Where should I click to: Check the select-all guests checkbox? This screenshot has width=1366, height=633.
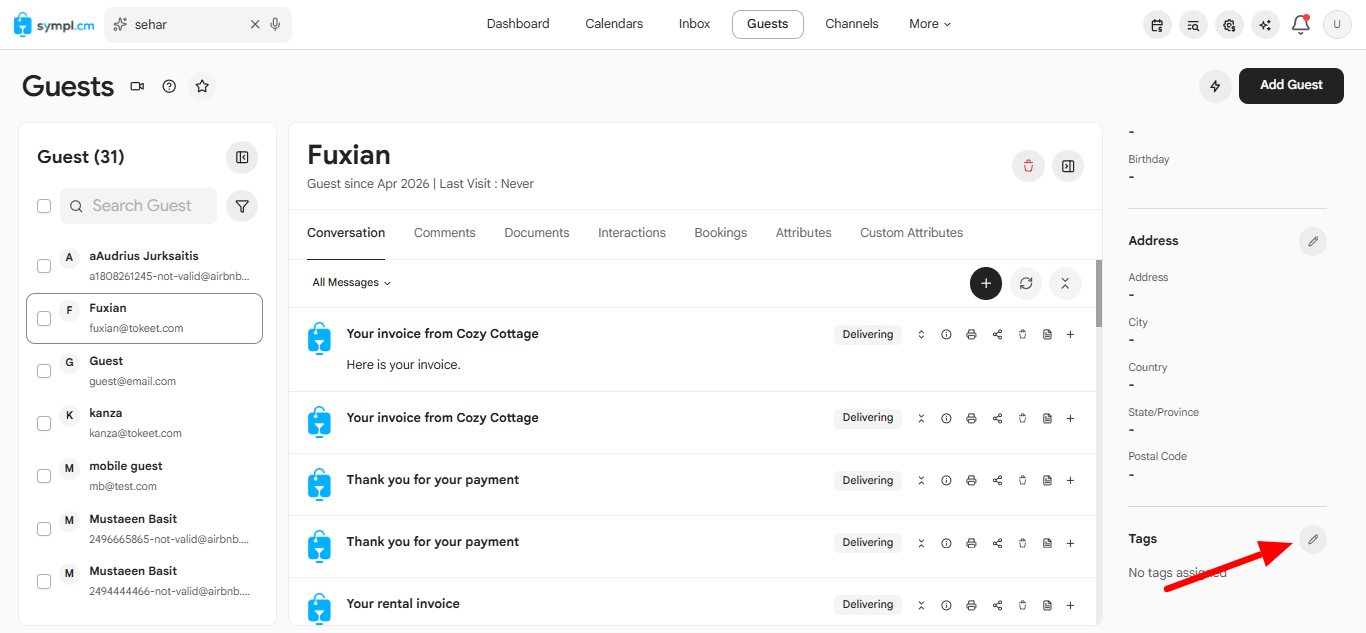(x=44, y=206)
